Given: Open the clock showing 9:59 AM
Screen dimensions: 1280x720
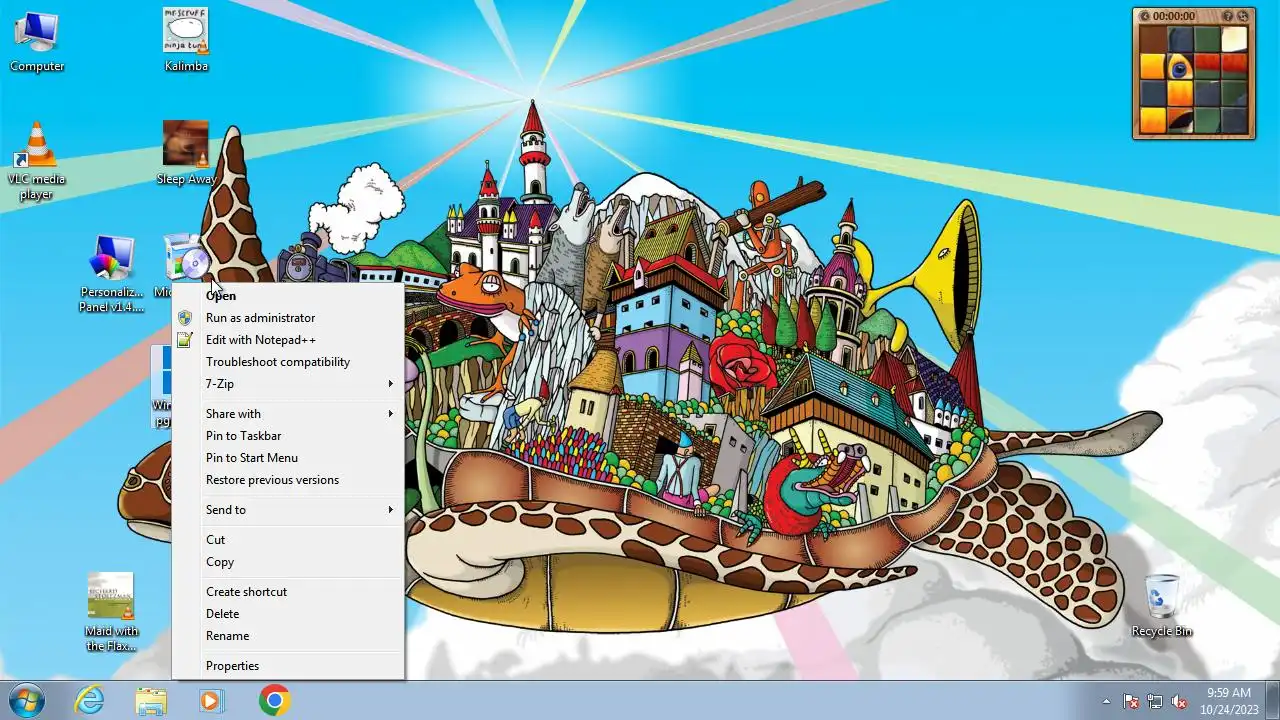Looking at the screenshot, I should [x=1229, y=700].
